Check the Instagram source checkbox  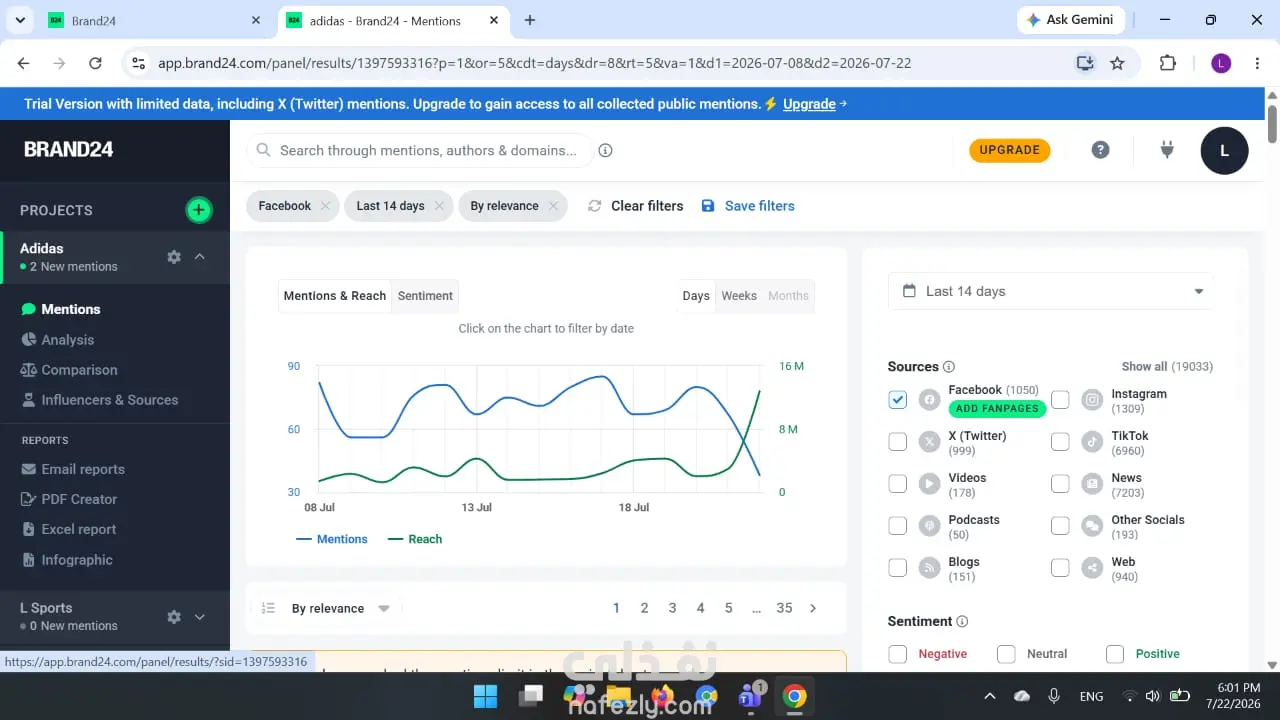(x=1061, y=400)
